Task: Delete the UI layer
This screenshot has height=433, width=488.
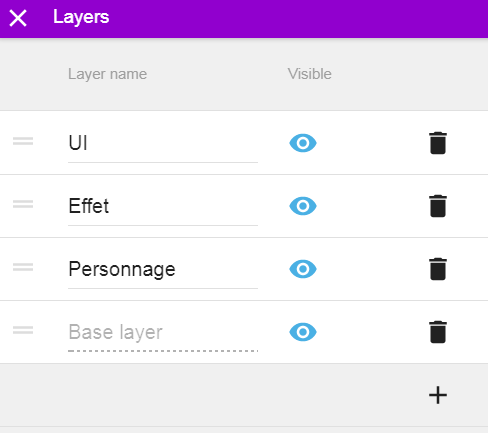Action: tap(438, 143)
